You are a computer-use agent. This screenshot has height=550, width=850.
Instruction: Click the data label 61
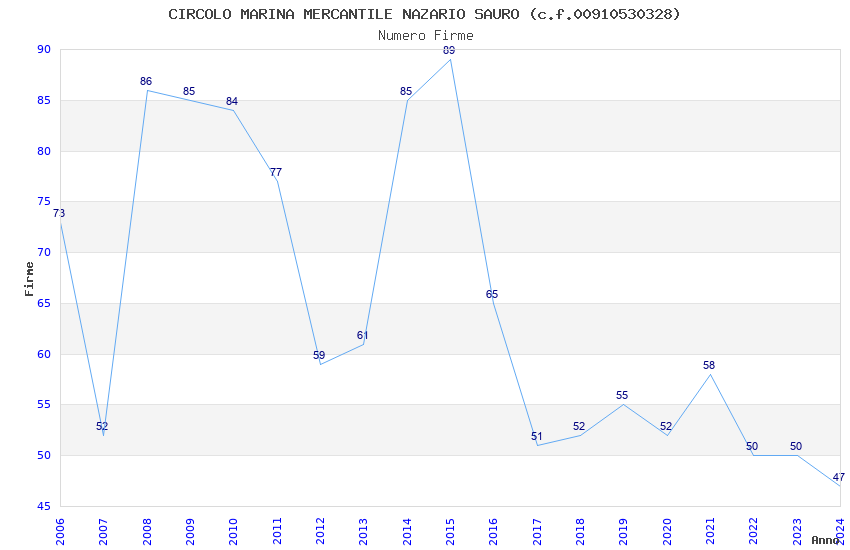[x=362, y=335]
